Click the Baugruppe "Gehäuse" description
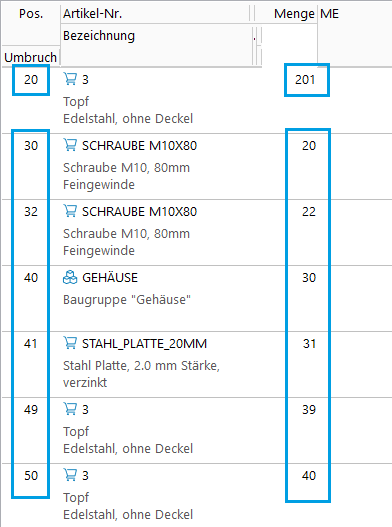 click(x=127, y=299)
